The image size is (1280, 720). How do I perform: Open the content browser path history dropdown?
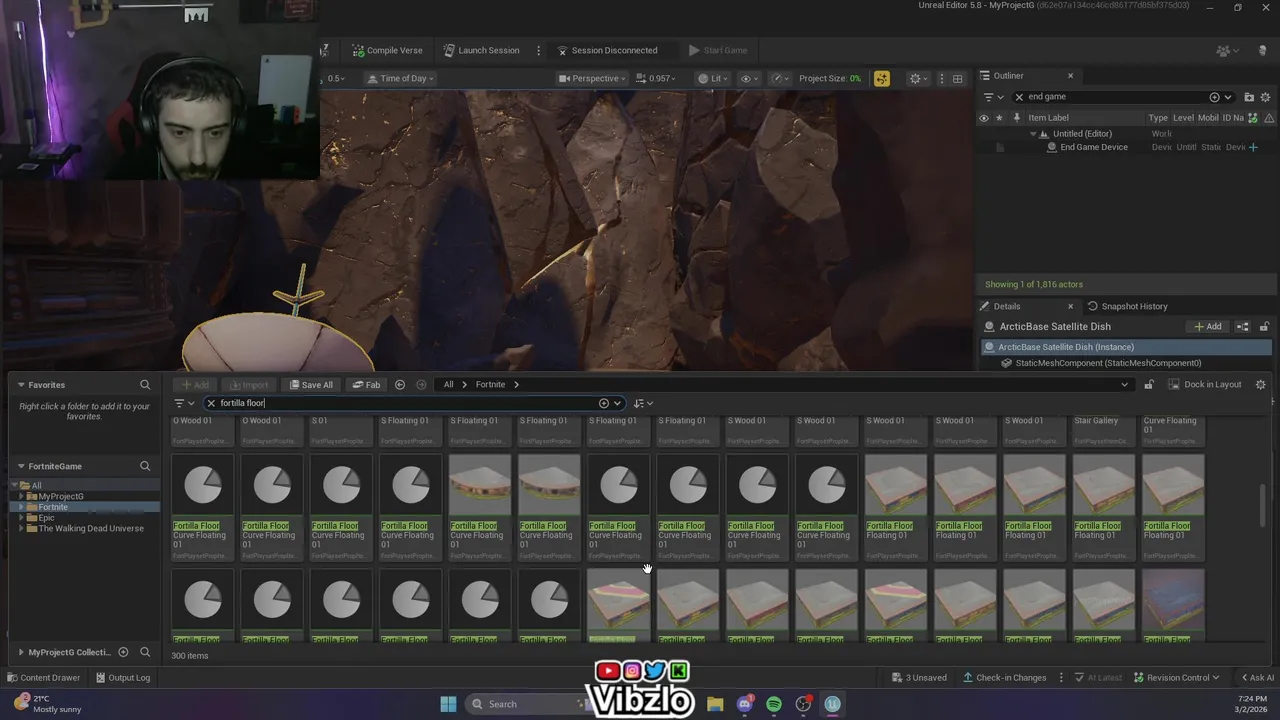tap(1124, 385)
